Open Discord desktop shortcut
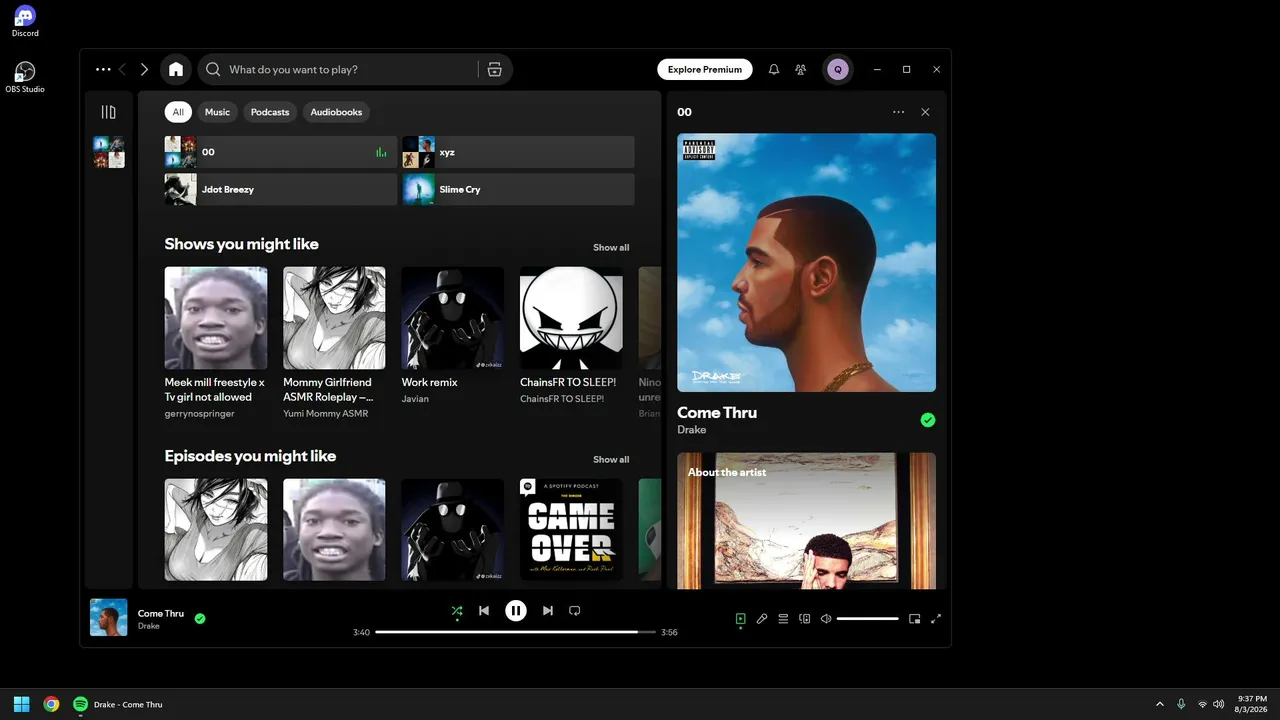 (25, 21)
